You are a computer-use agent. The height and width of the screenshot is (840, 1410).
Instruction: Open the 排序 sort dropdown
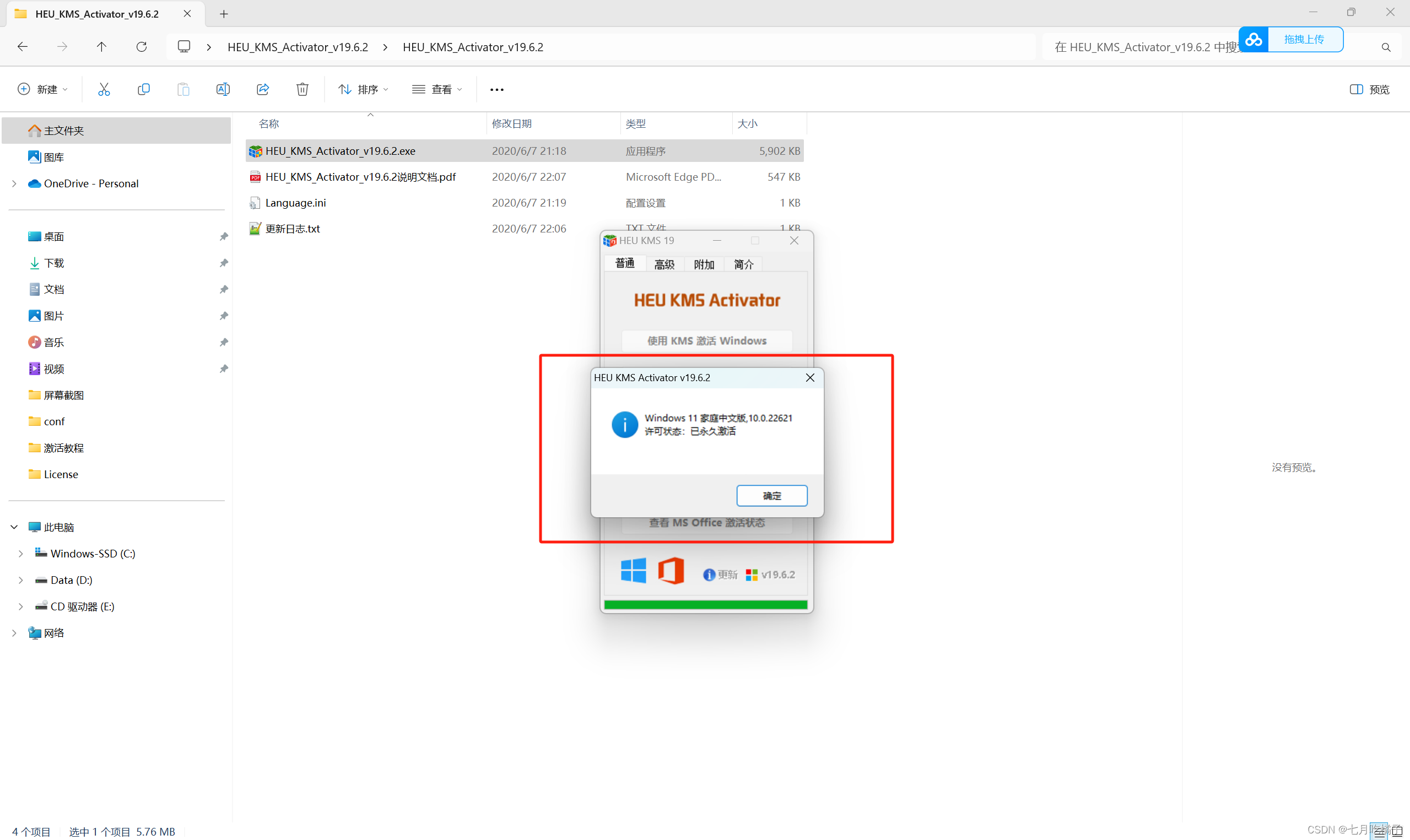click(x=363, y=89)
